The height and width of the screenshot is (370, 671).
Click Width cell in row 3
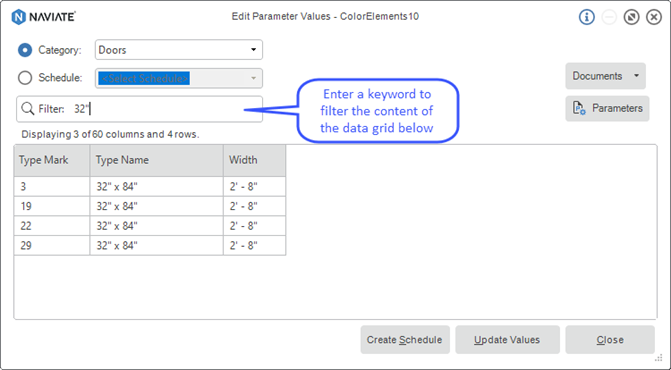(x=255, y=186)
